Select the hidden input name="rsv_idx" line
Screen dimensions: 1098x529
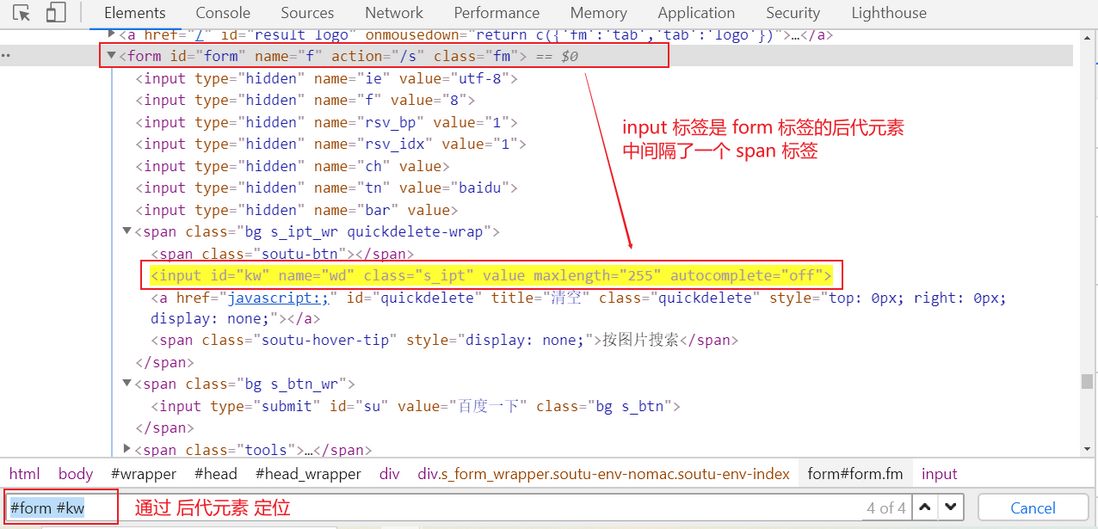pos(331,144)
